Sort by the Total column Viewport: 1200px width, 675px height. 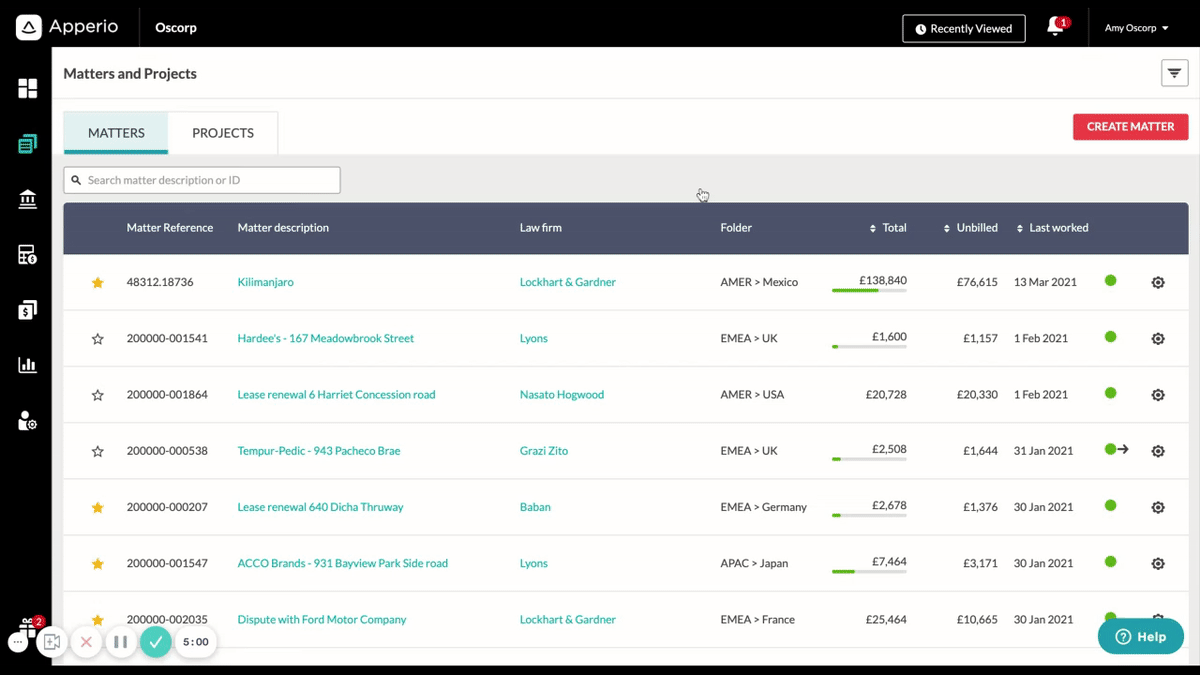(888, 228)
